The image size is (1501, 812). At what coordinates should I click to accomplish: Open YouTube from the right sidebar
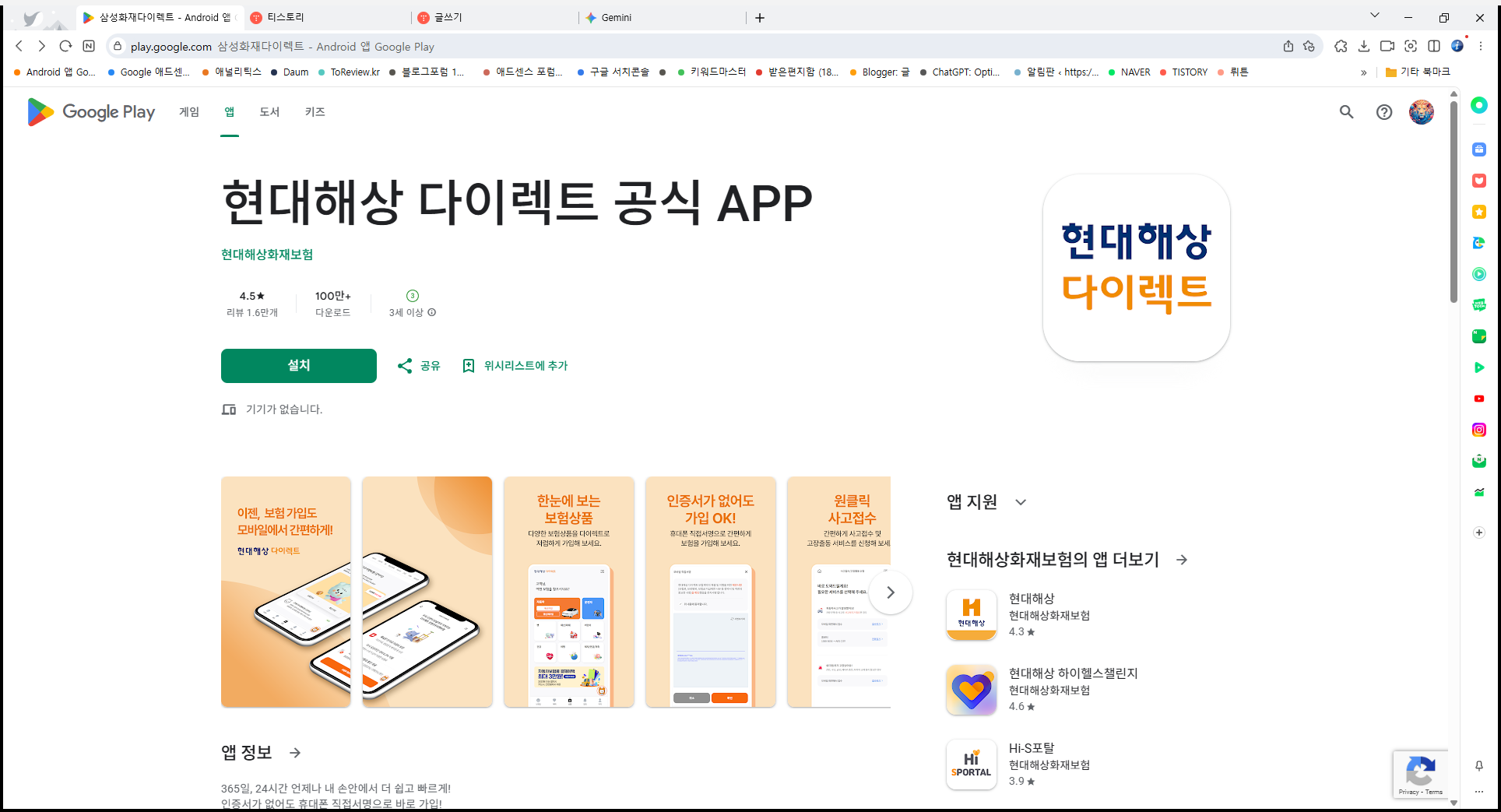1479,399
